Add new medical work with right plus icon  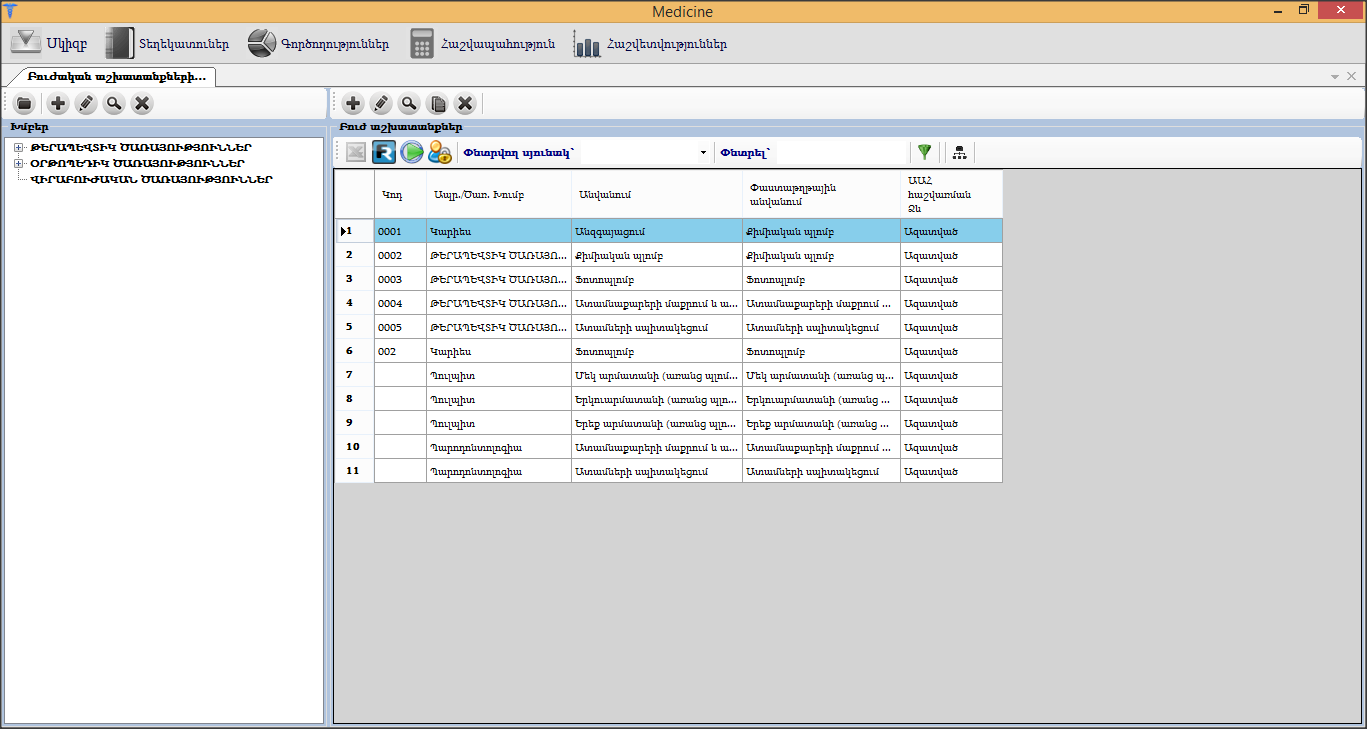click(x=353, y=103)
